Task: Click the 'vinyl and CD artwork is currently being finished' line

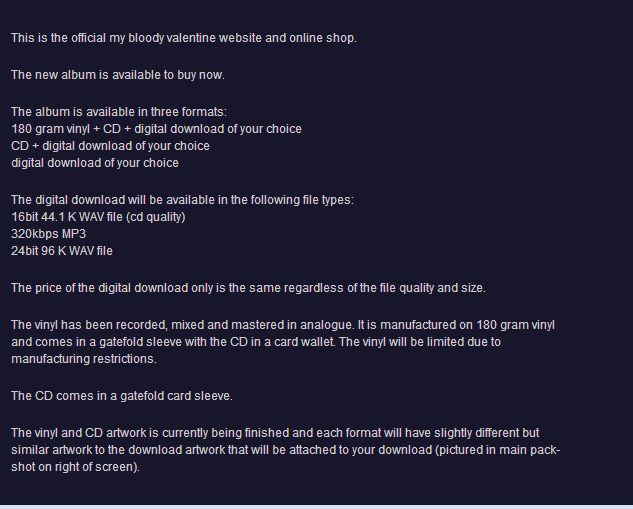Action: pos(275,433)
